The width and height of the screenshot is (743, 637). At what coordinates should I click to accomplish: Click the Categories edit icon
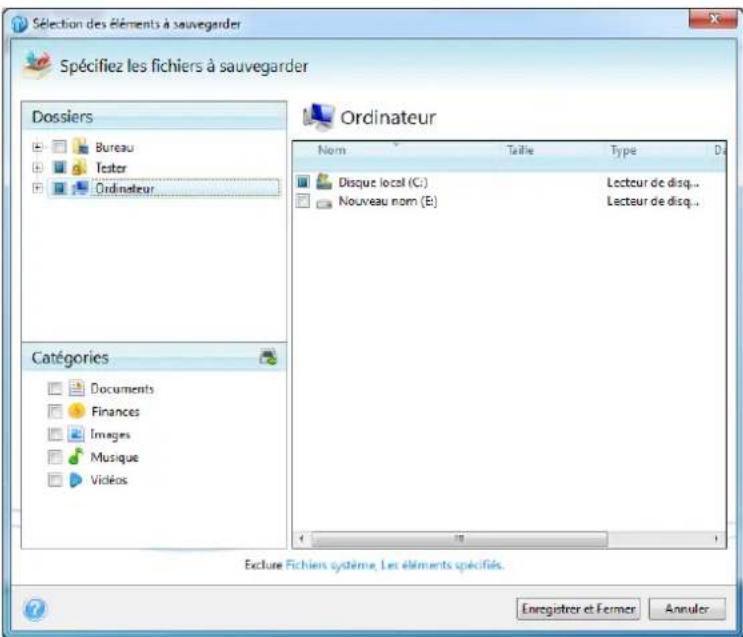tap(268, 357)
